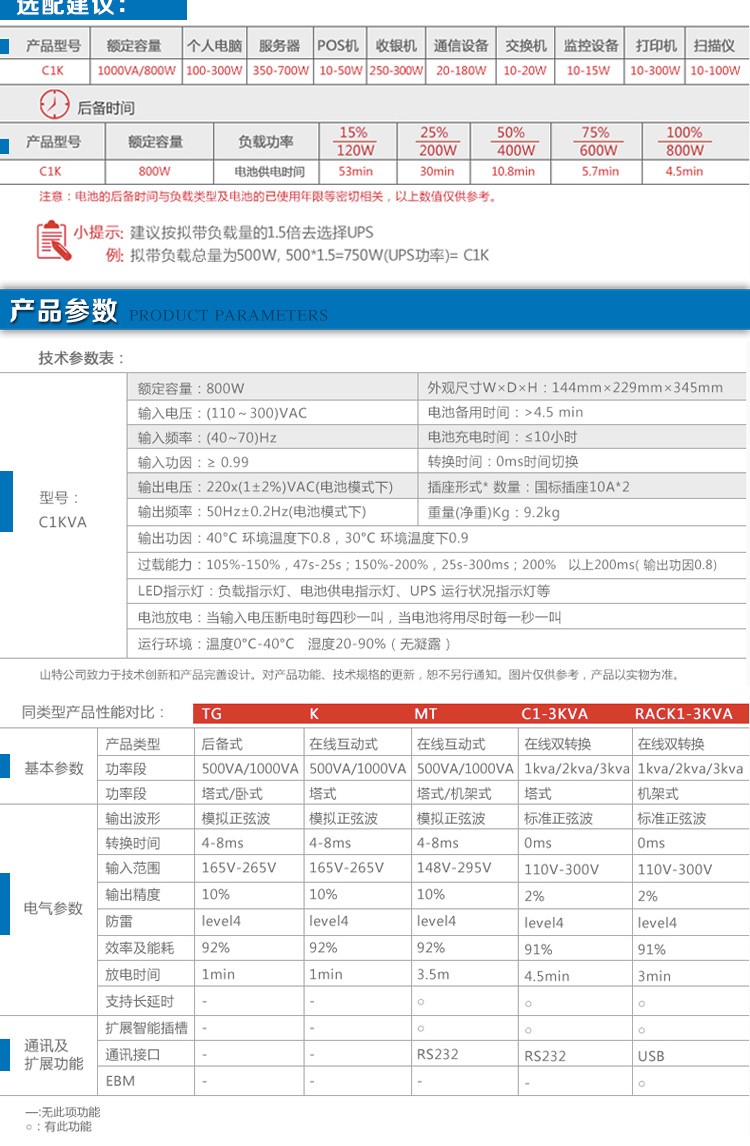
Task: Select the 10.8min backup time cell
Action: click(x=512, y=171)
